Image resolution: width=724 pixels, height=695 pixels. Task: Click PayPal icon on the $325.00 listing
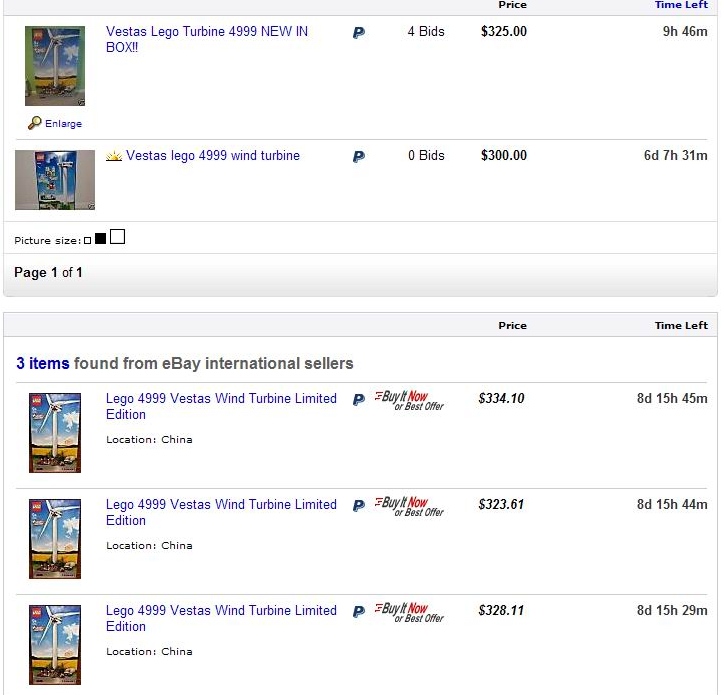[359, 33]
